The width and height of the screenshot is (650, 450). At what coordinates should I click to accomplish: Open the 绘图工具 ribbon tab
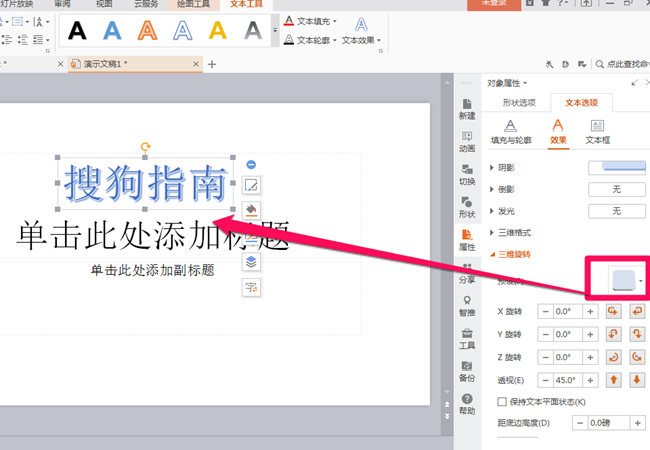[193, 4]
